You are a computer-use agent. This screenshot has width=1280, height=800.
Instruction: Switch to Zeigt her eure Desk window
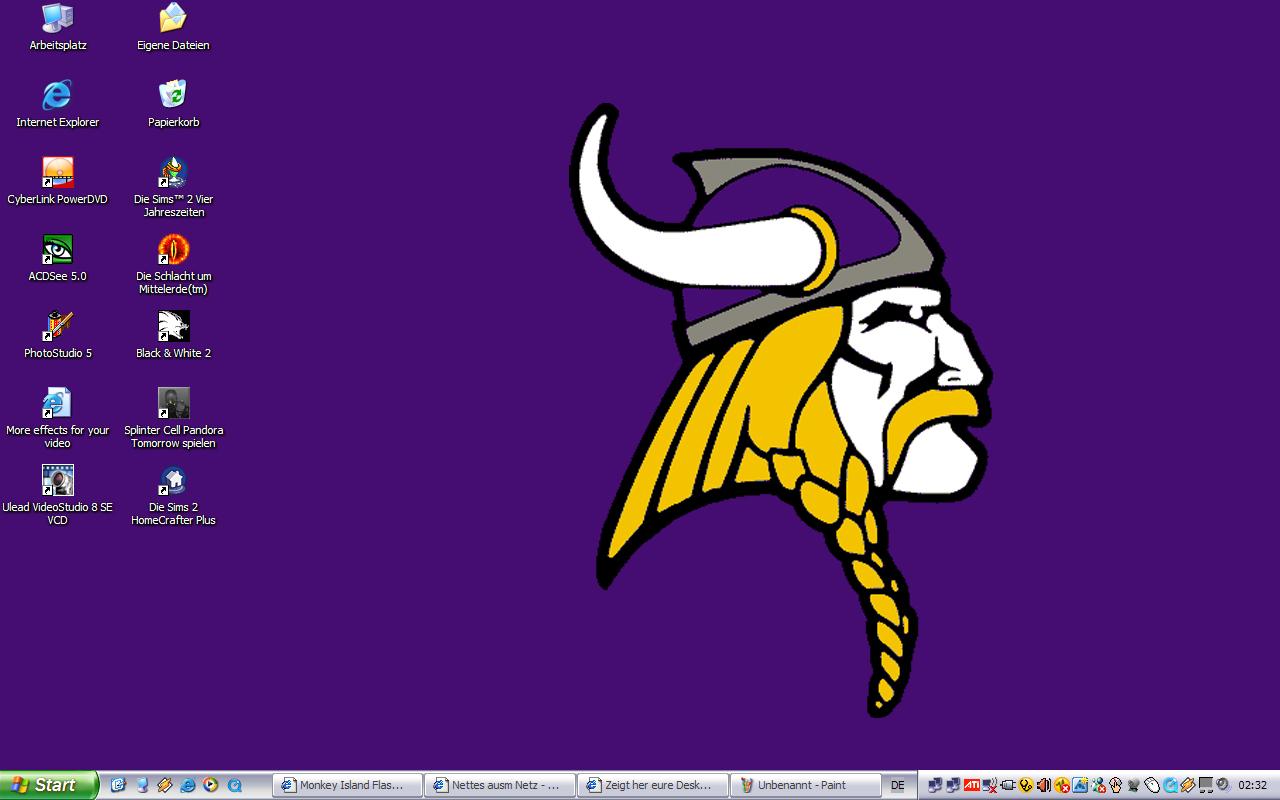point(653,785)
